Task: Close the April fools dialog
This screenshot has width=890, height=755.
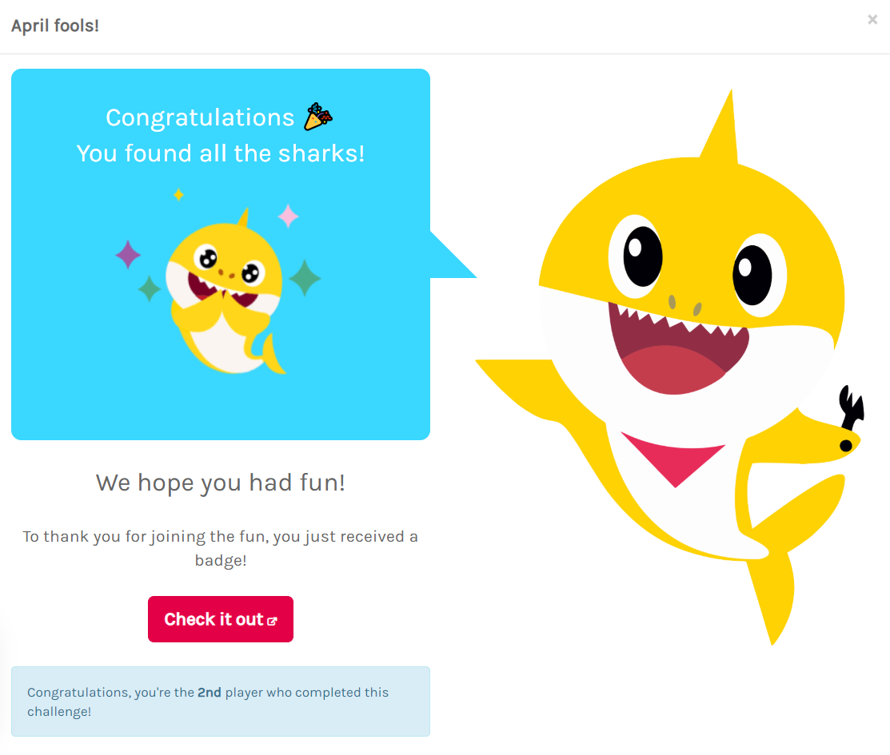Action: 872,20
